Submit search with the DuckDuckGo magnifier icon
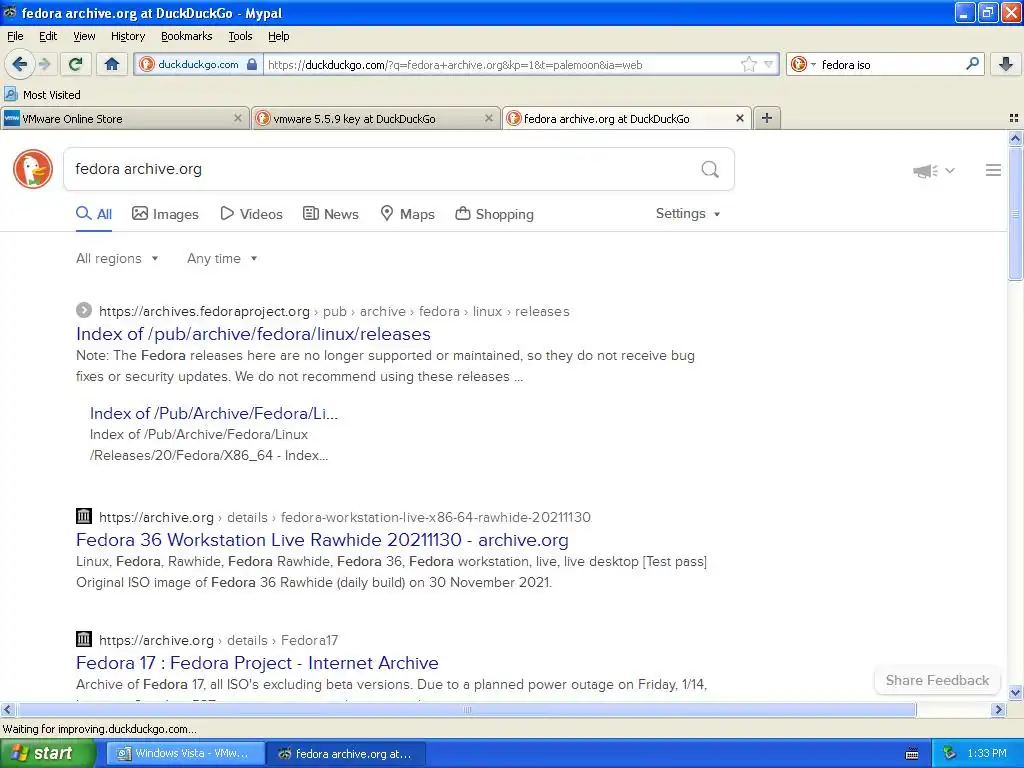The width and height of the screenshot is (1024, 768). click(710, 170)
